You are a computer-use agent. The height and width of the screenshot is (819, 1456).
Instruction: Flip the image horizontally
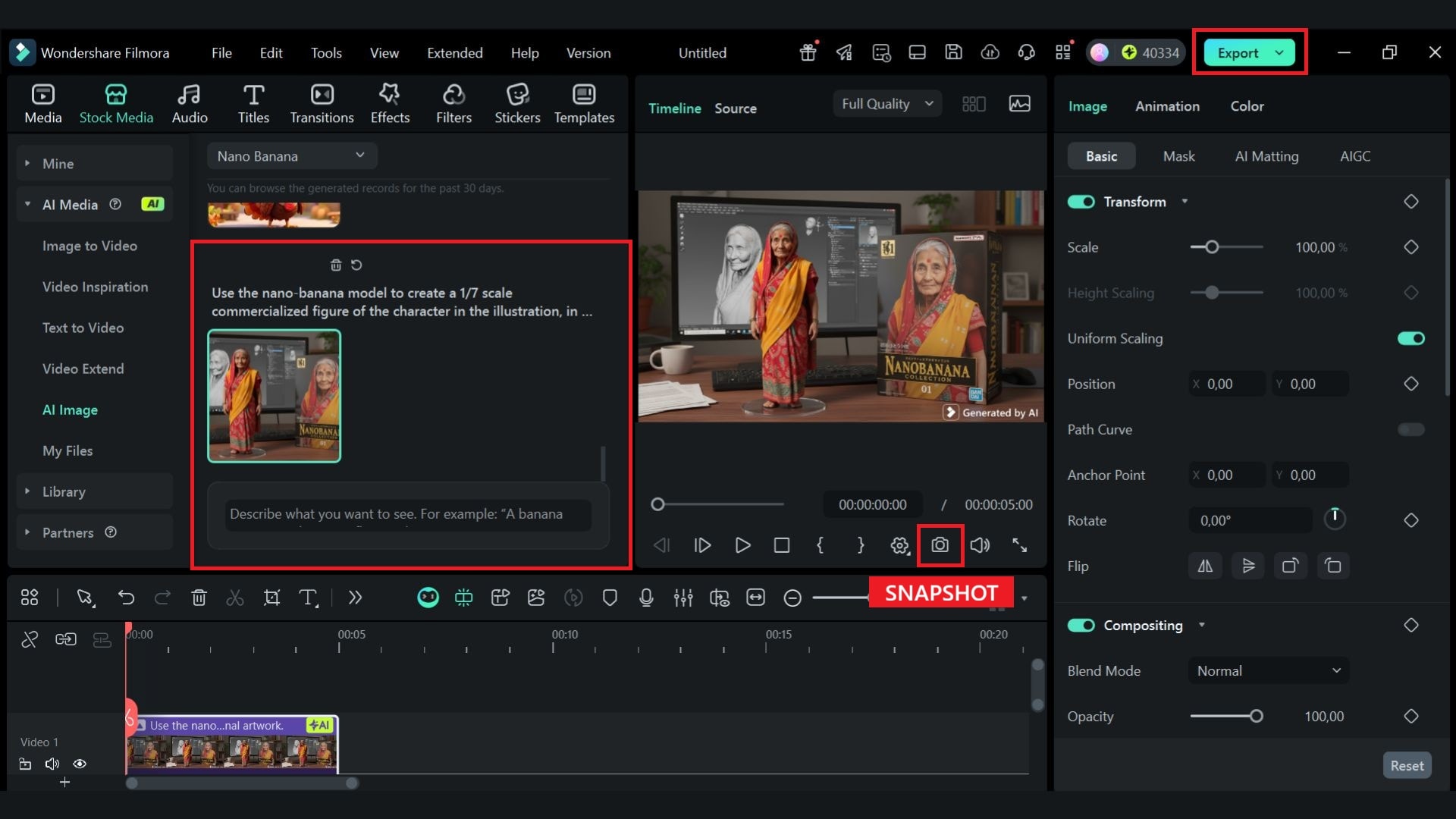click(x=1205, y=566)
